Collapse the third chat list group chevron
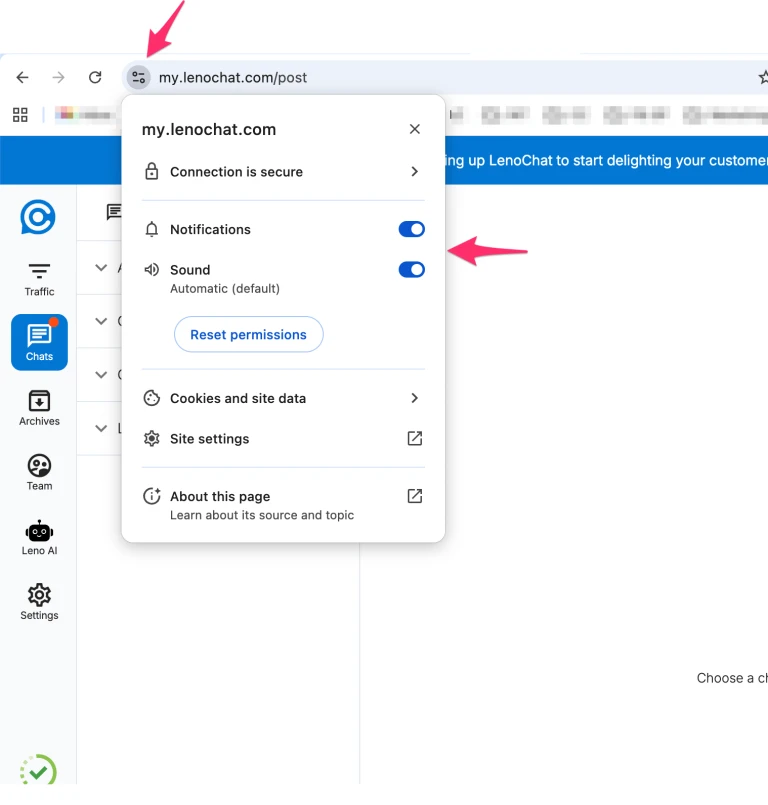Image resolution: width=768 pixels, height=805 pixels. (101, 375)
